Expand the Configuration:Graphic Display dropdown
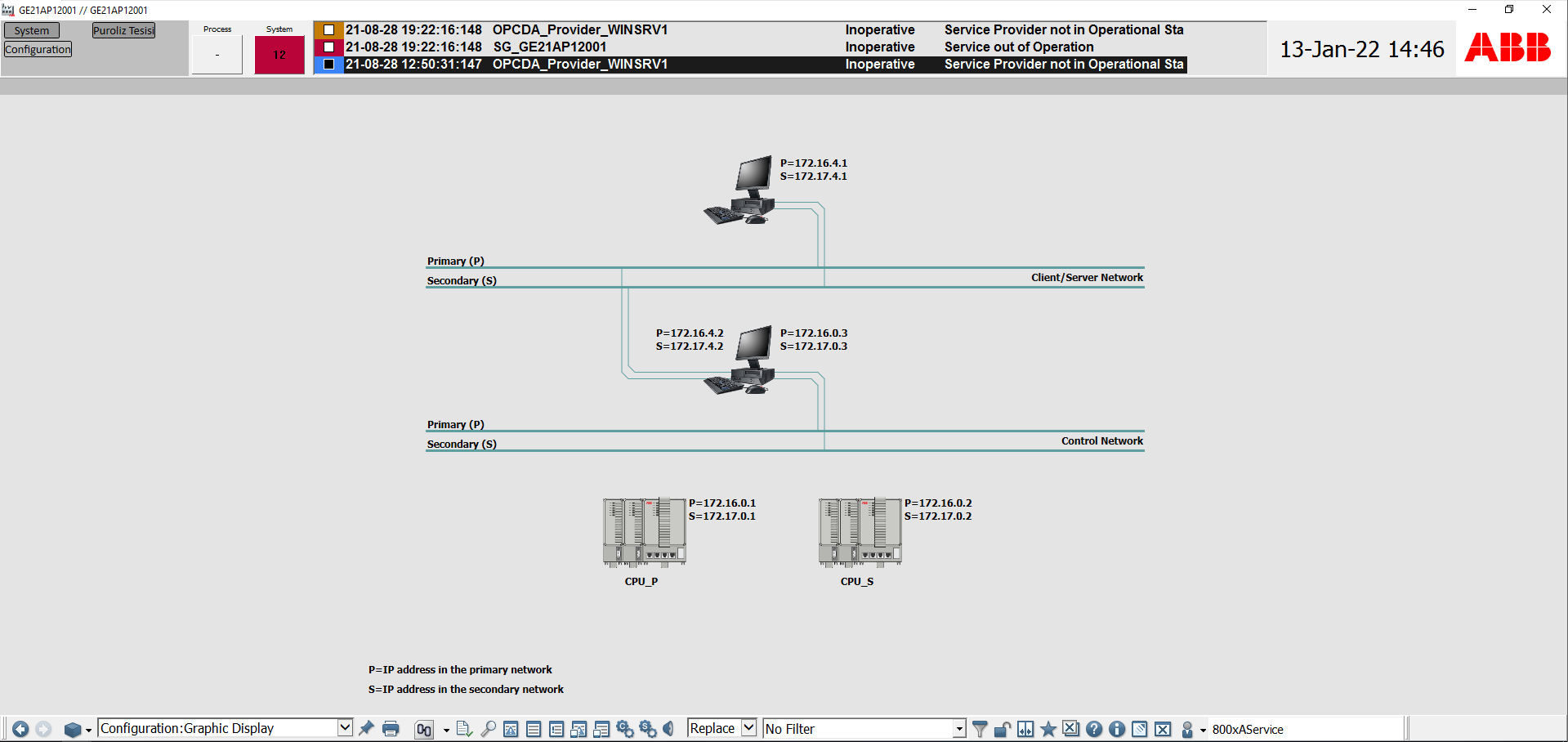Image resolution: width=1568 pixels, height=742 pixels. [x=345, y=728]
